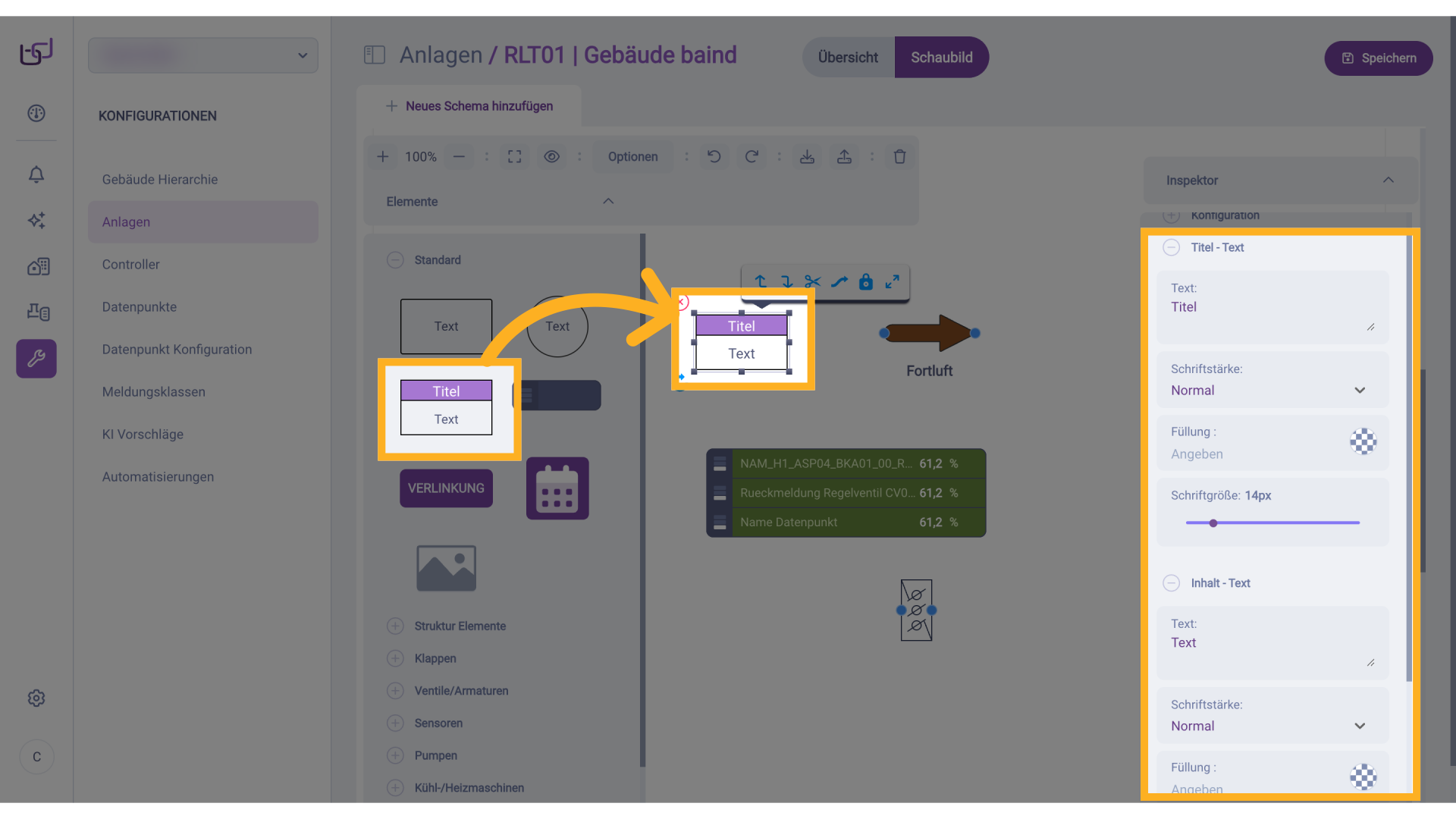Click the redo arrow in toolbar
This screenshot has height=819, width=1456.
752,157
